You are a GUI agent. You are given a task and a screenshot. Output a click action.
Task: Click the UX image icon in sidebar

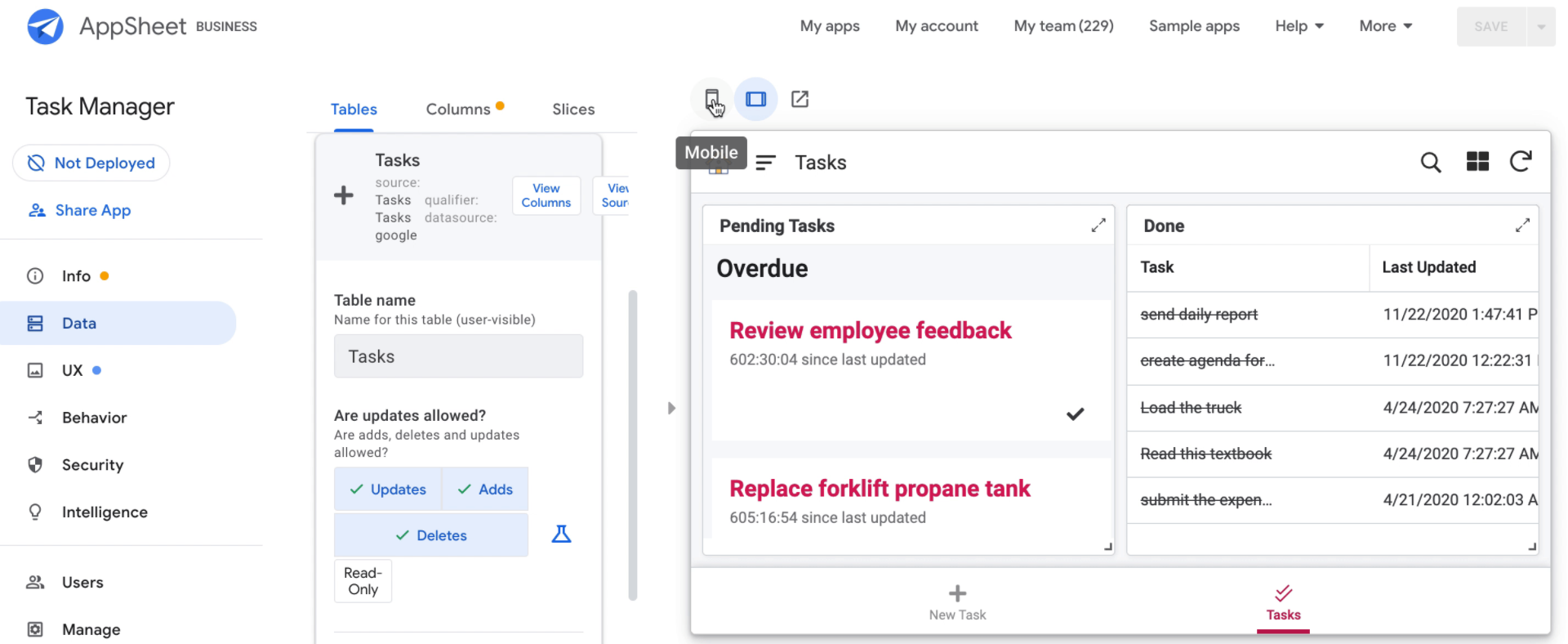pos(35,370)
